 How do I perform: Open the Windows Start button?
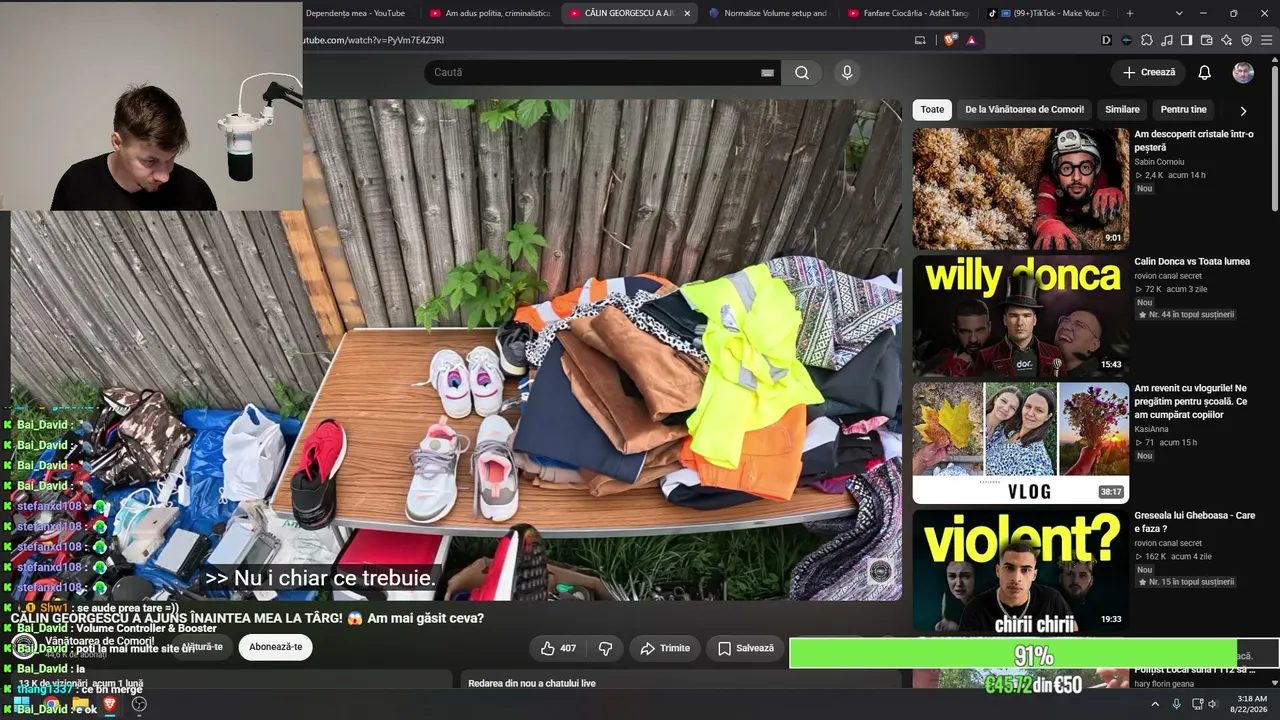[x=21, y=704]
